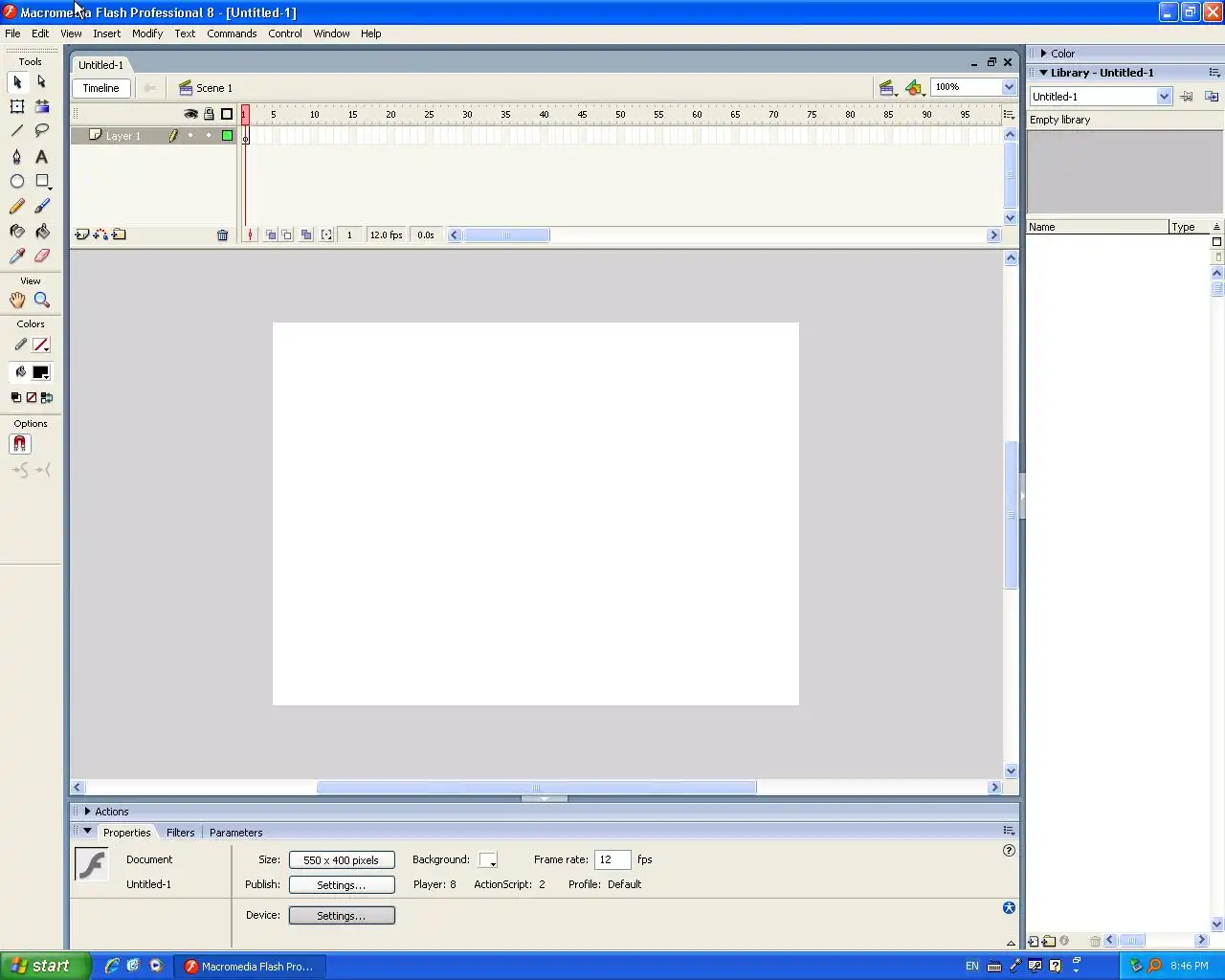Click Device Settings button
This screenshot has width=1225, height=980.
(x=342, y=916)
